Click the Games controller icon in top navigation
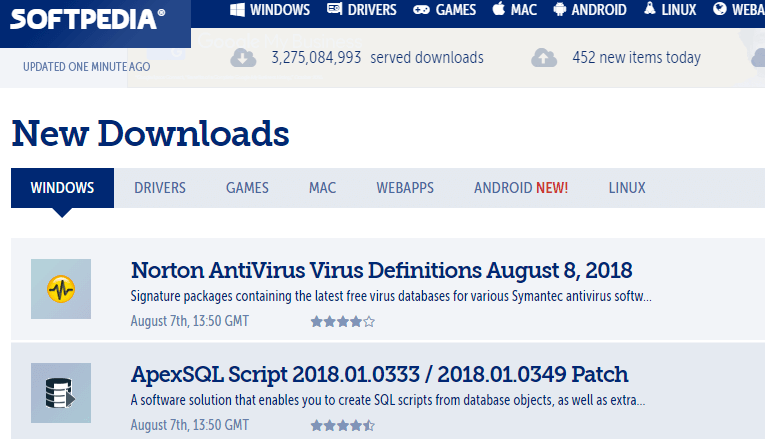The height and width of the screenshot is (439, 765). coord(421,10)
